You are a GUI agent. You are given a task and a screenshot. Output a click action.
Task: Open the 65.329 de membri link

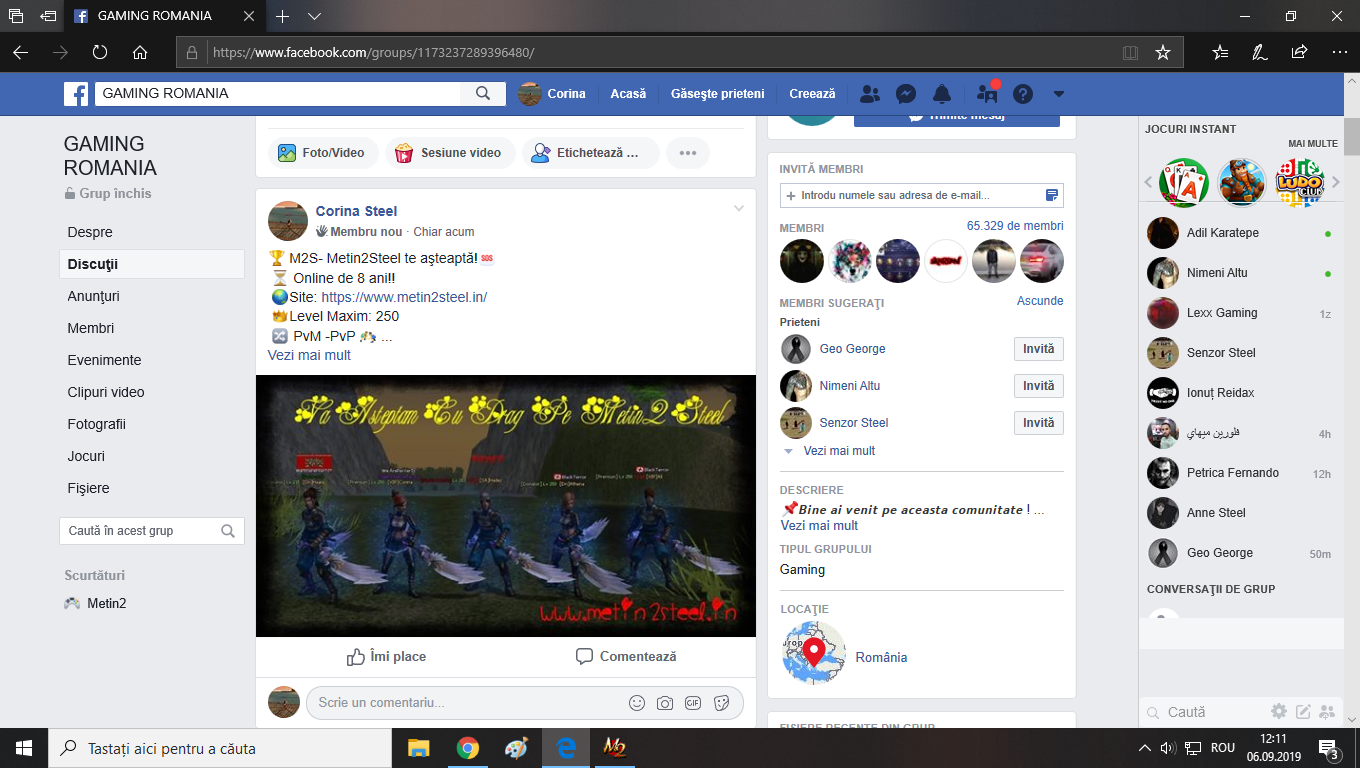pyautogui.click(x=1015, y=226)
